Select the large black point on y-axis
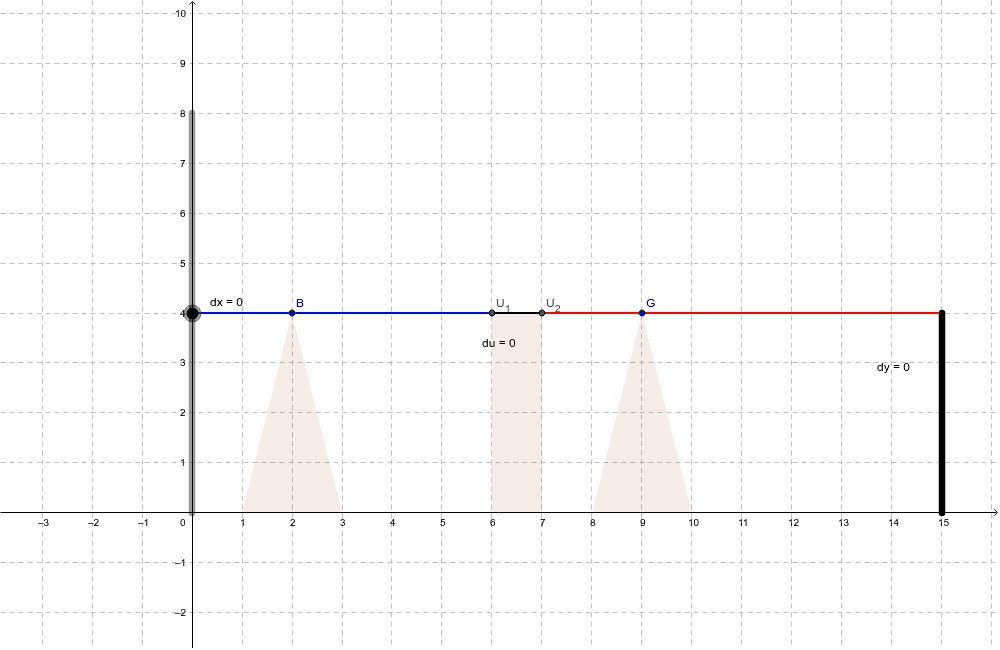The width and height of the screenshot is (1000, 650). pos(193,313)
